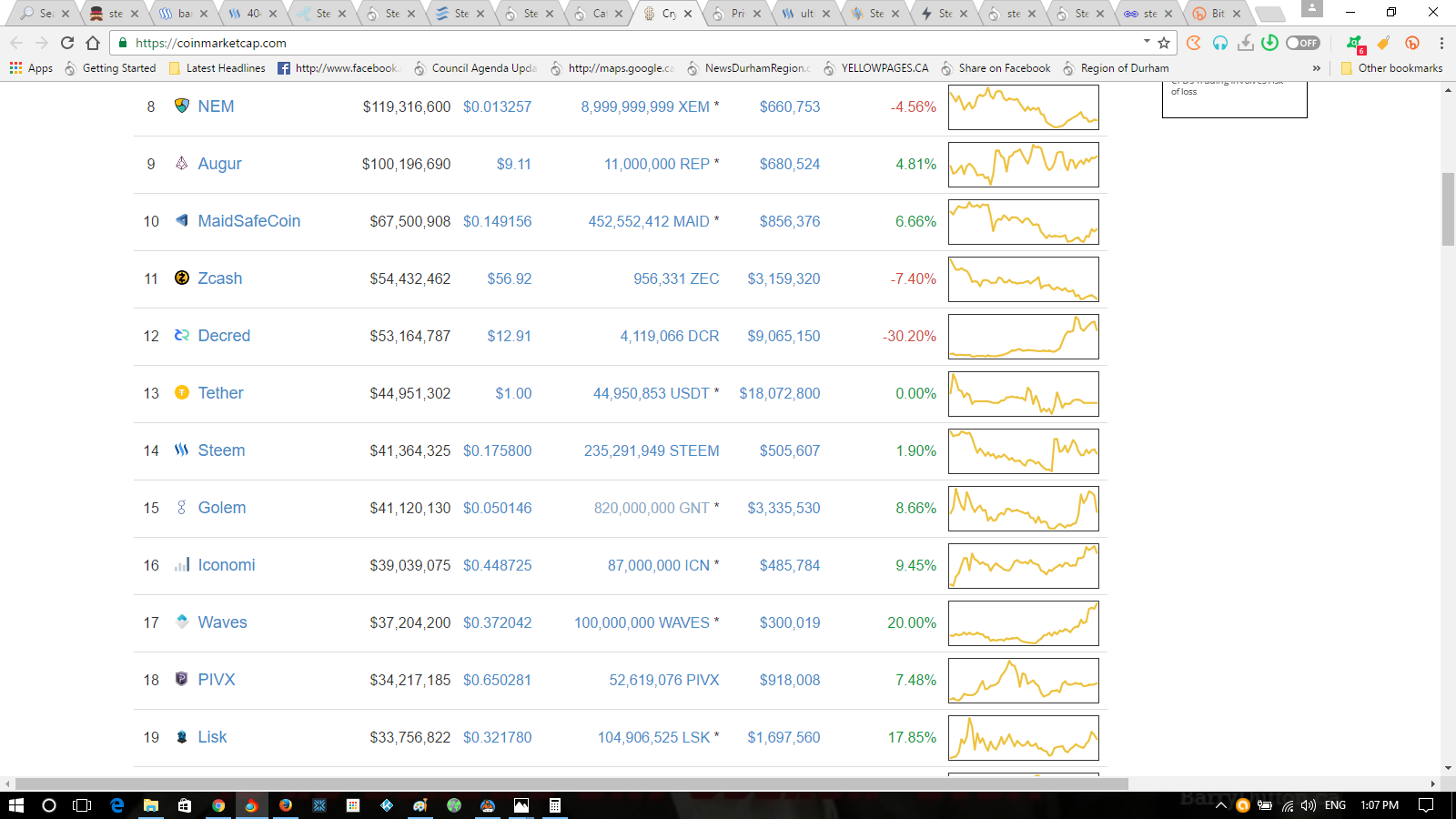Expand the address bar dropdown arrow
1456x819 pixels.
point(1147,42)
